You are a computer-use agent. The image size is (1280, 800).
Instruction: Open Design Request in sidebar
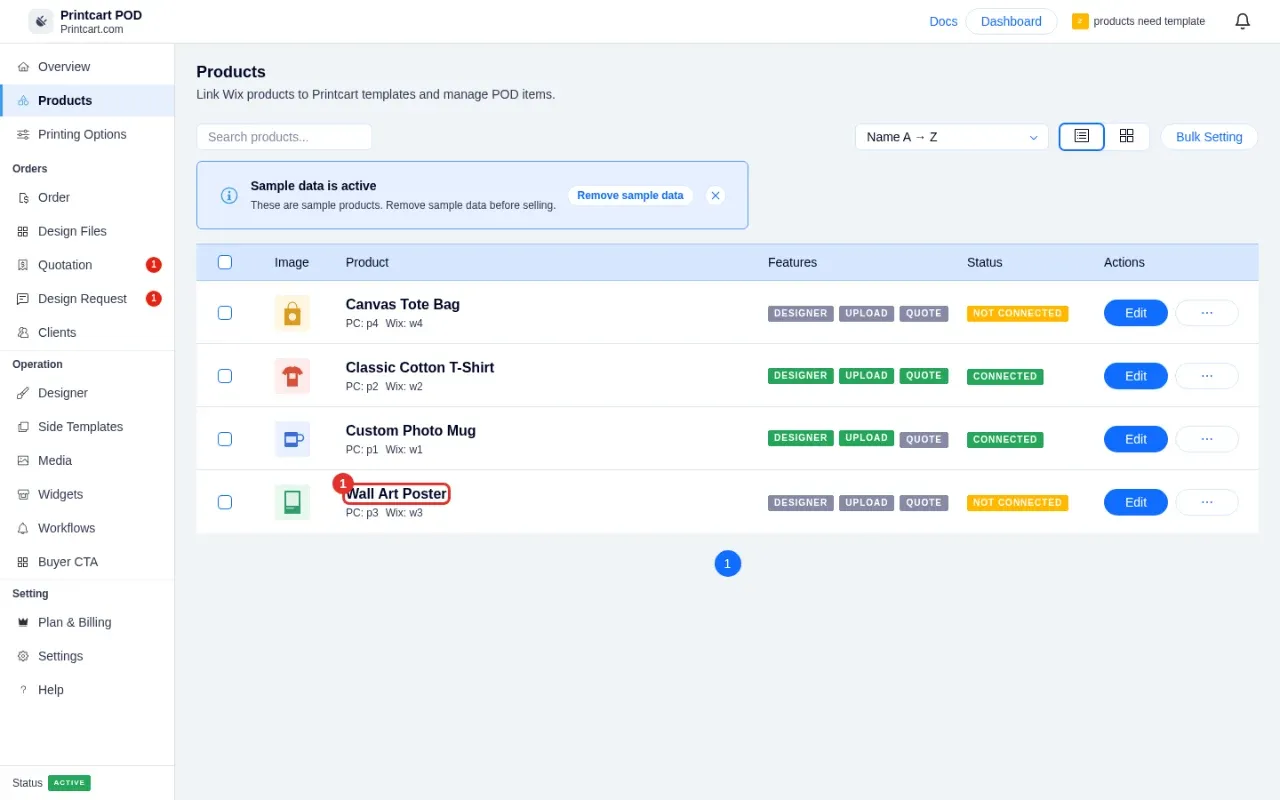[x=87, y=299]
